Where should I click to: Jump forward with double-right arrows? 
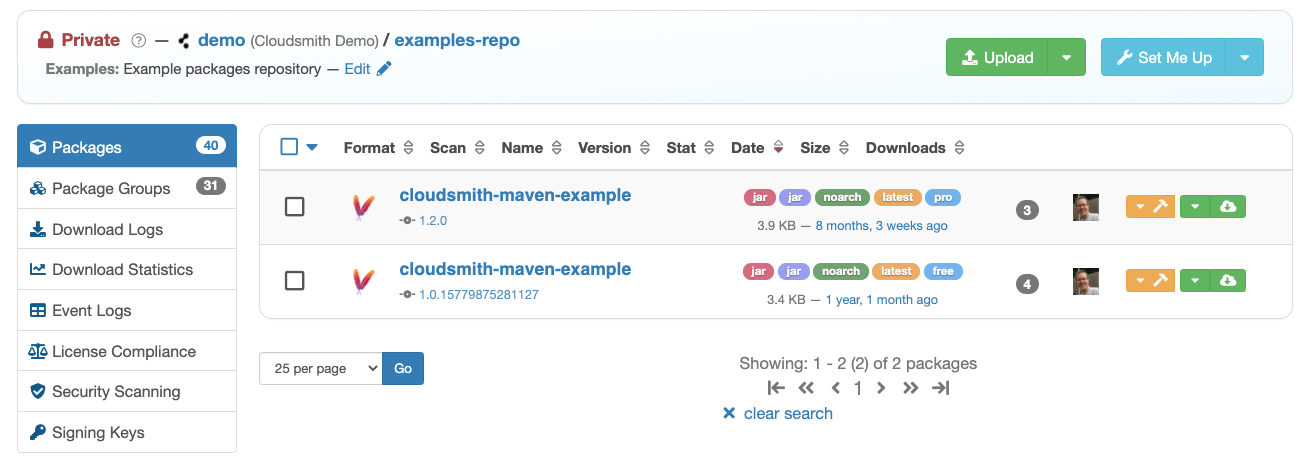click(910, 388)
